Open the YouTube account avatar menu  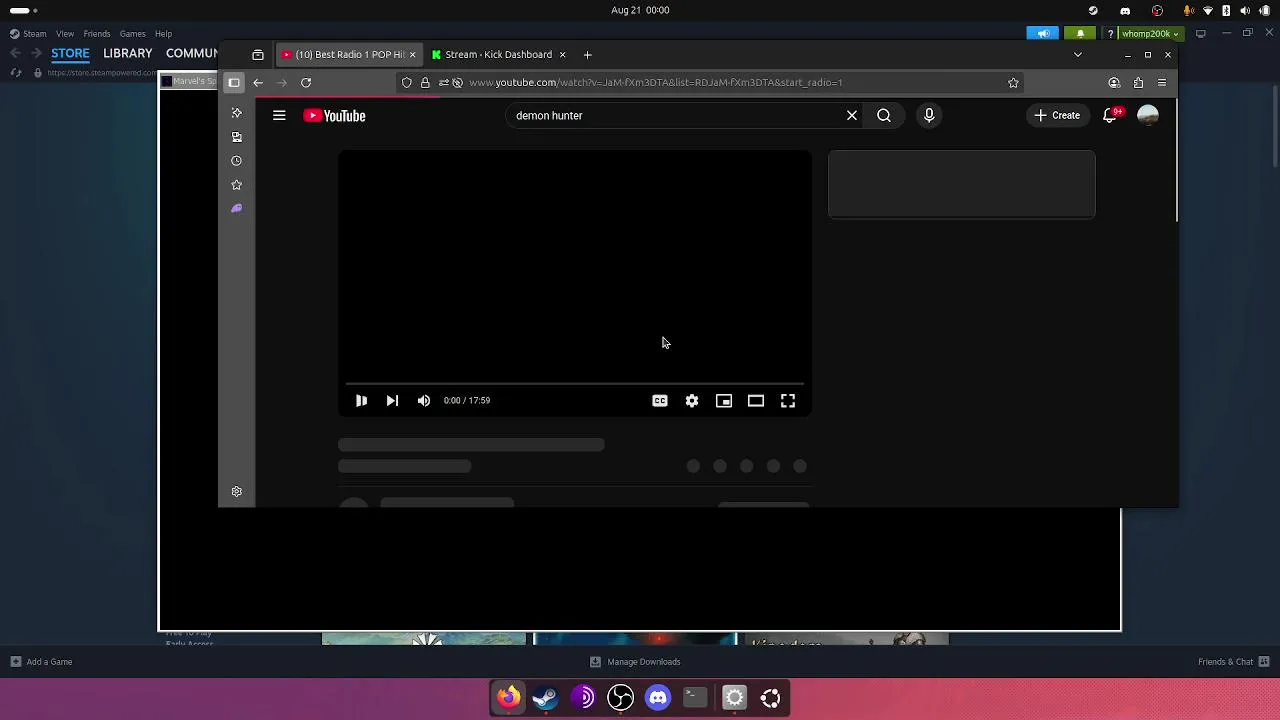(1148, 116)
